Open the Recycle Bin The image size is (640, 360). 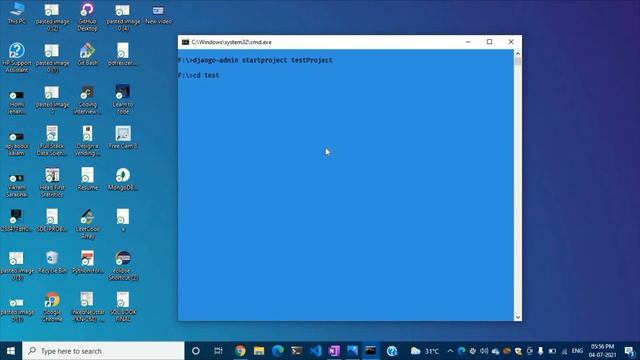coord(52,262)
